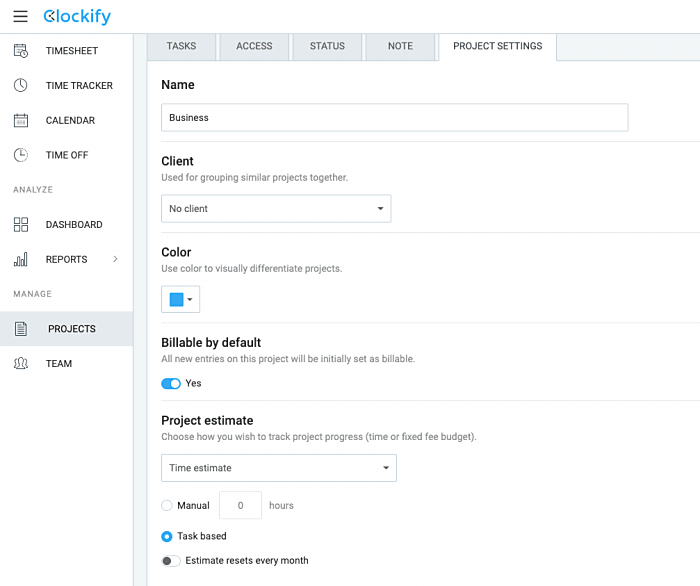The width and height of the screenshot is (700, 586).
Task: Switch to the Access tab
Action: click(x=254, y=46)
